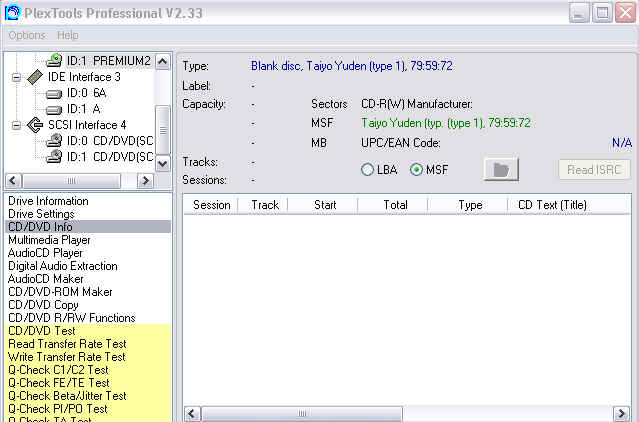Click track list scroll right arrow
This screenshot has width=639, height=422.
click(621, 414)
